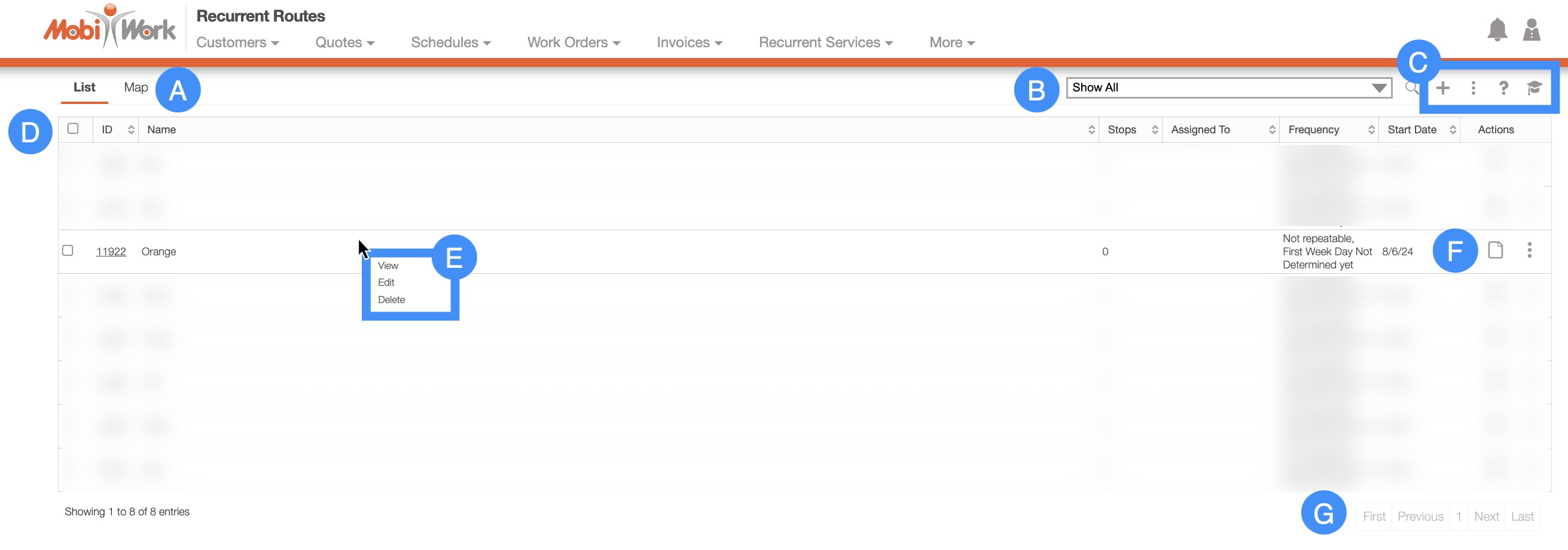Click the notifications bell icon

(1497, 30)
